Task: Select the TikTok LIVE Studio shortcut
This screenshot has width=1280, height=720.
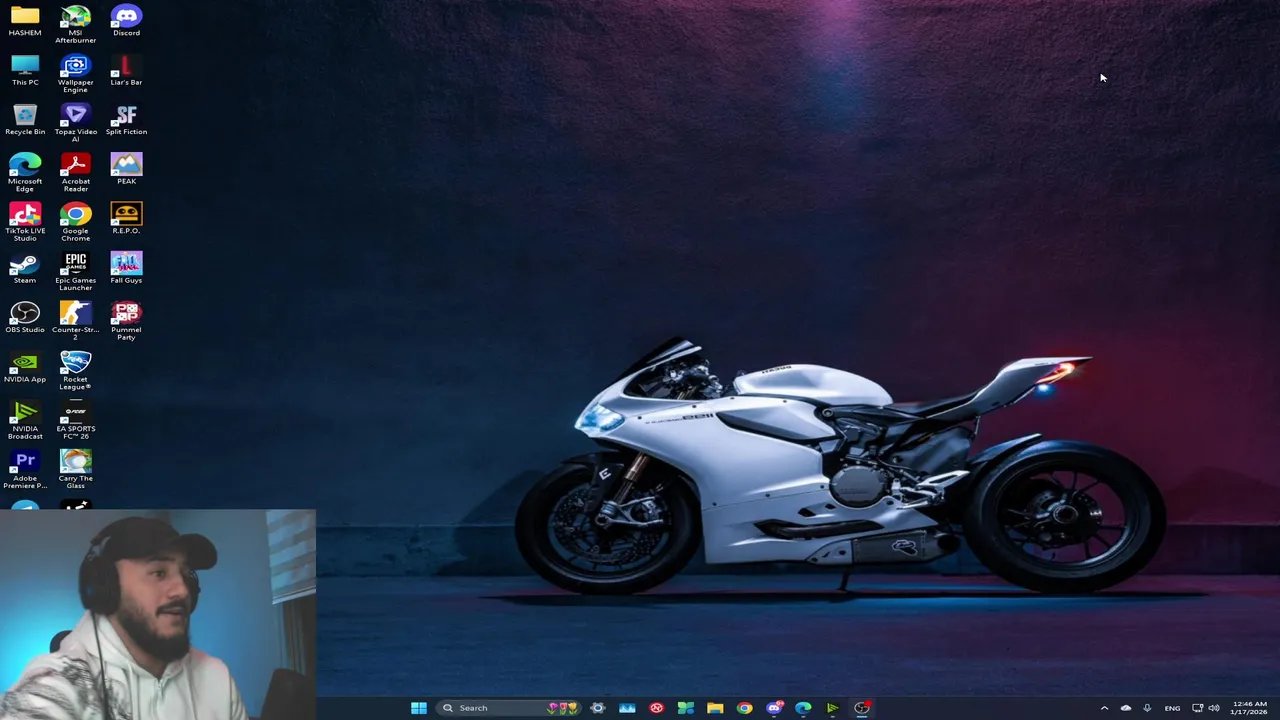Action: [25, 222]
